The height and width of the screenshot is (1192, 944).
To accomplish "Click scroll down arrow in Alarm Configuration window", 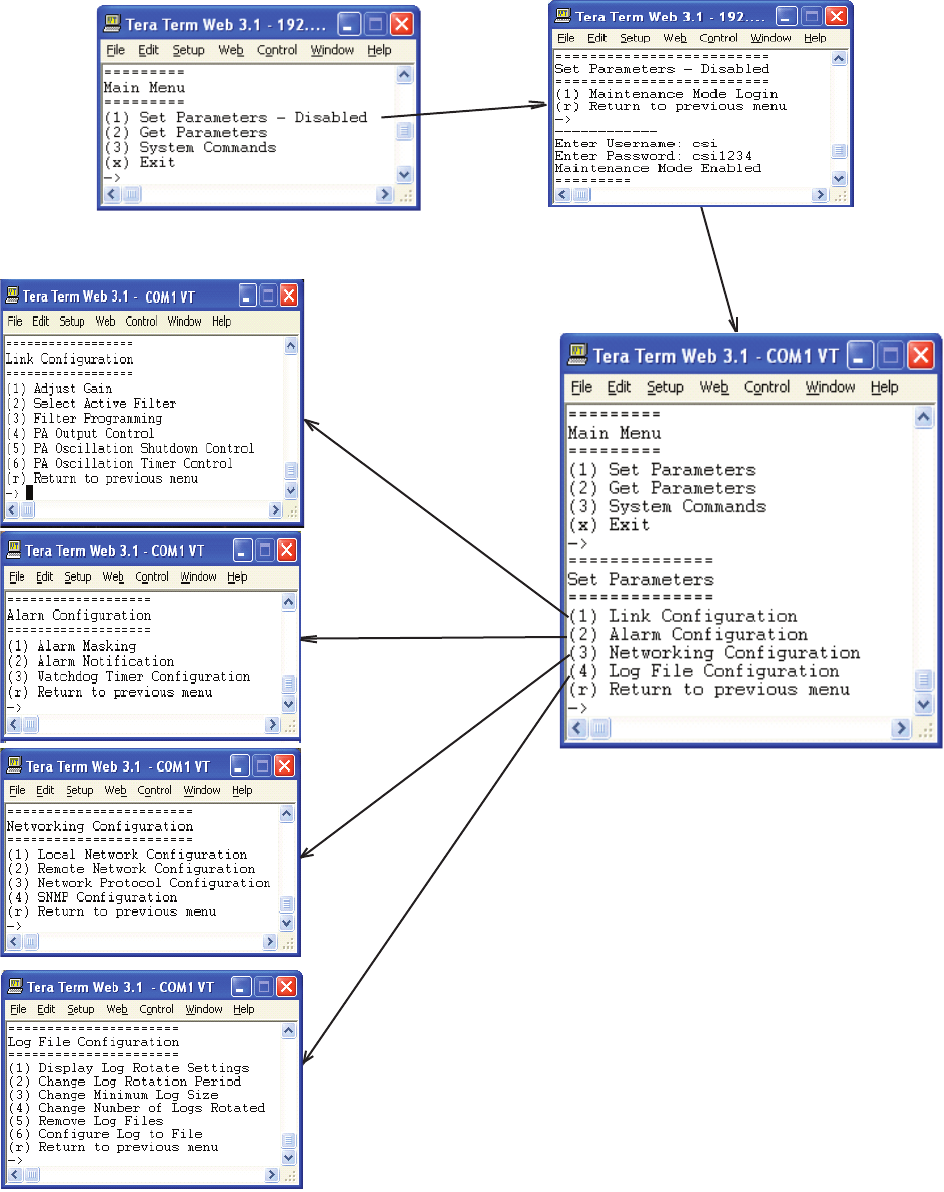I will [x=288, y=703].
